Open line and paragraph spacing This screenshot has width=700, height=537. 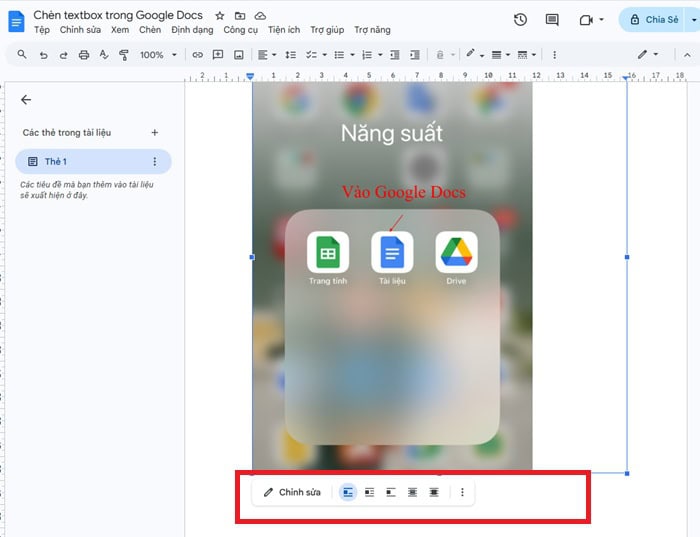(x=291, y=55)
